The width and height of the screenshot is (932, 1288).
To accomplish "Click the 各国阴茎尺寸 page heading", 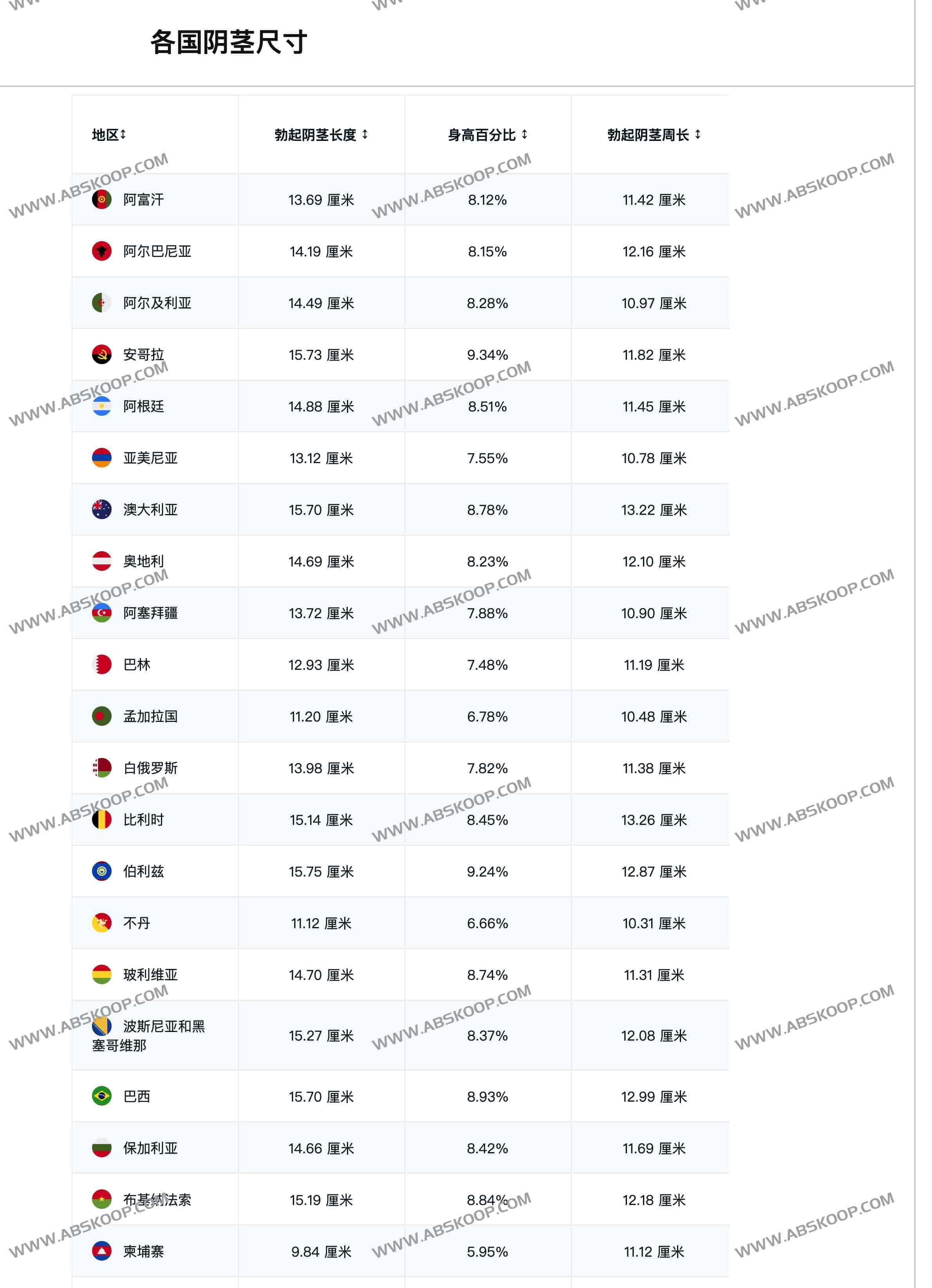I will click(x=229, y=43).
